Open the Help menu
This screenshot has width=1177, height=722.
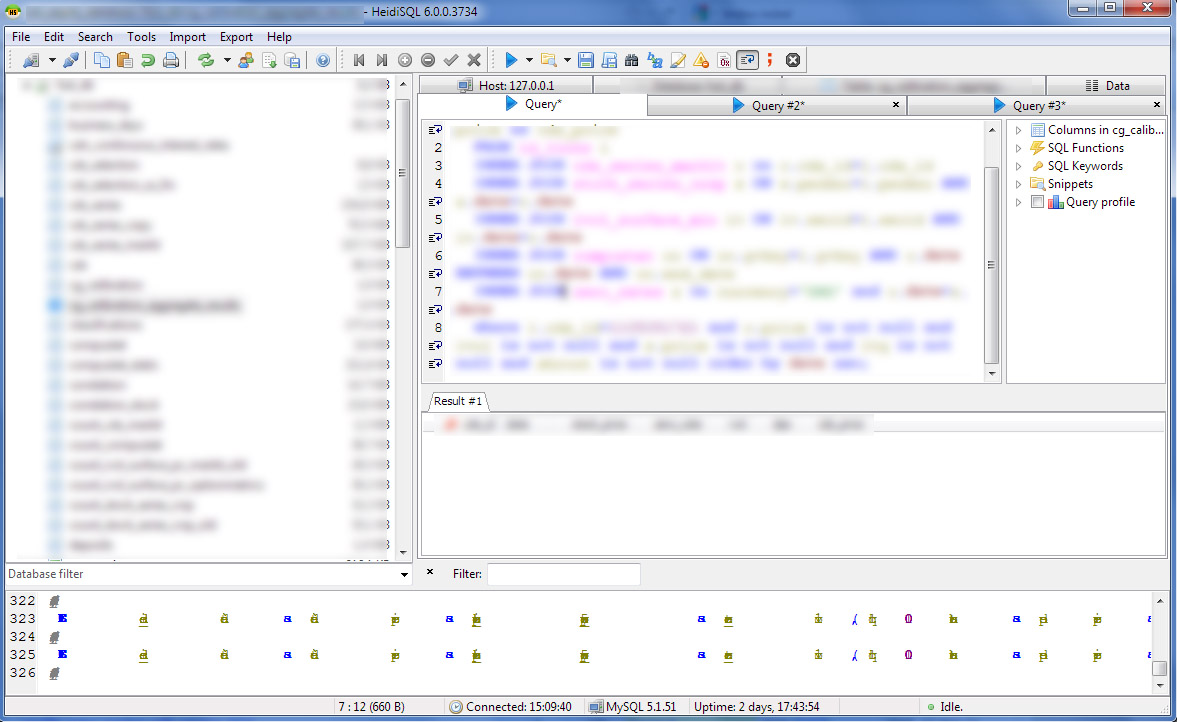279,37
